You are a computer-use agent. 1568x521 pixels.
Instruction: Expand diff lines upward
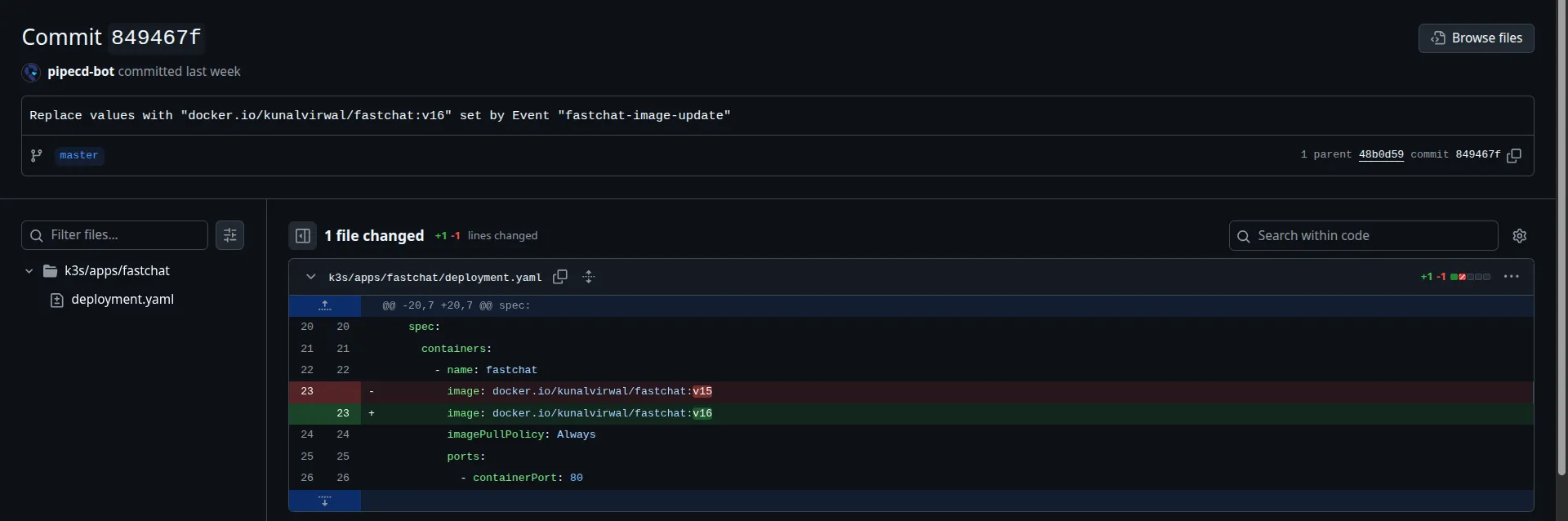(x=325, y=305)
